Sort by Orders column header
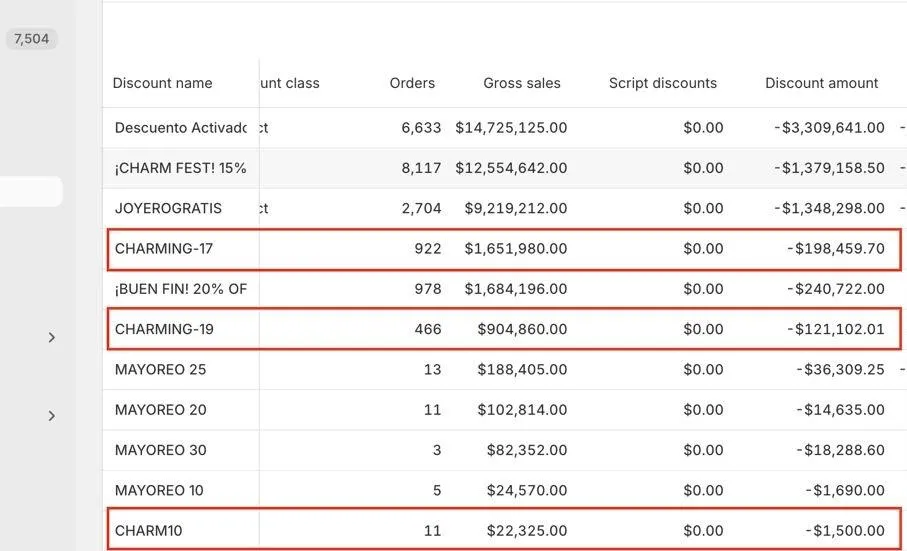 pyautogui.click(x=412, y=83)
